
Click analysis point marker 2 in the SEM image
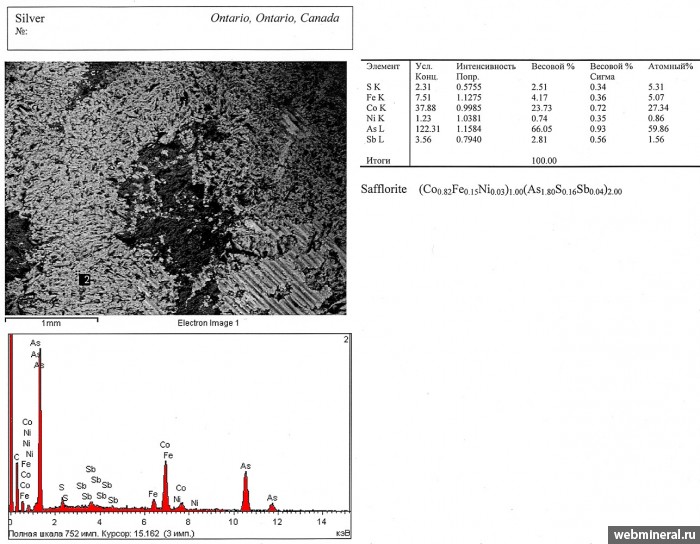pos(85,280)
